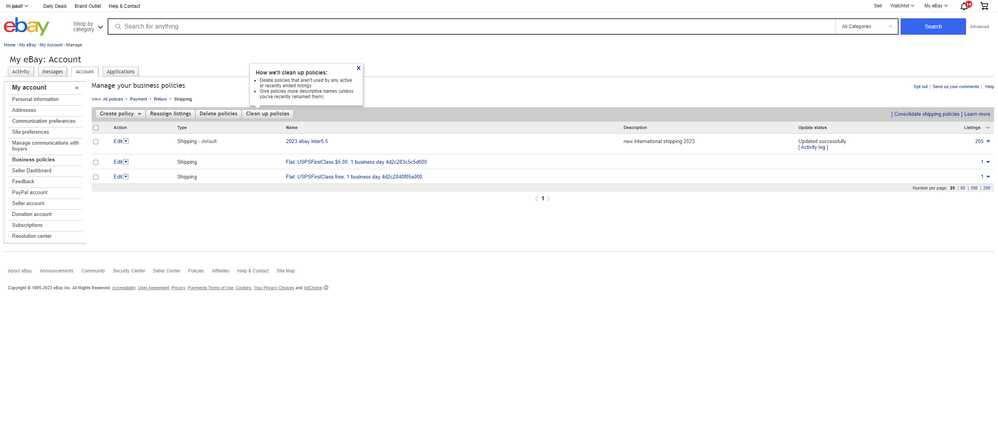998x421 pixels.
Task: Open Communication preferences in sidebar
Action: (43, 121)
